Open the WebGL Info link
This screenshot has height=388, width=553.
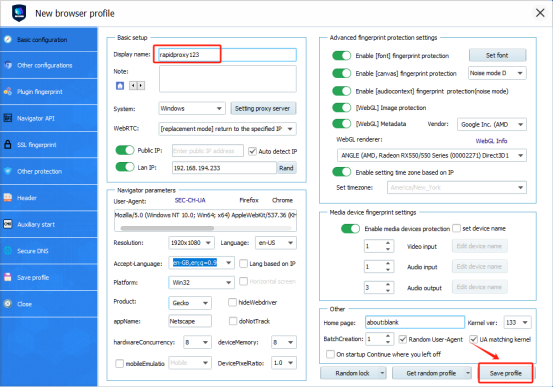coord(491,141)
